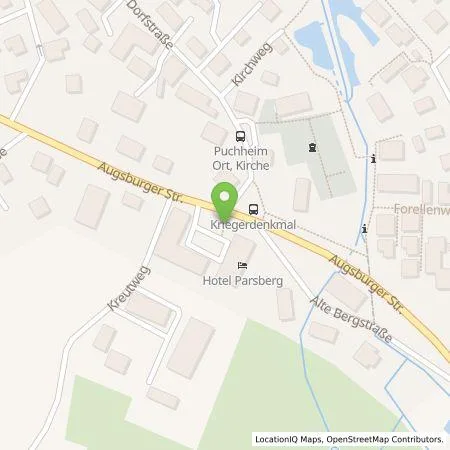This screenshot has height=450, width=450.
Task: Click the church icon in the green area
Action: pos(312,147)
